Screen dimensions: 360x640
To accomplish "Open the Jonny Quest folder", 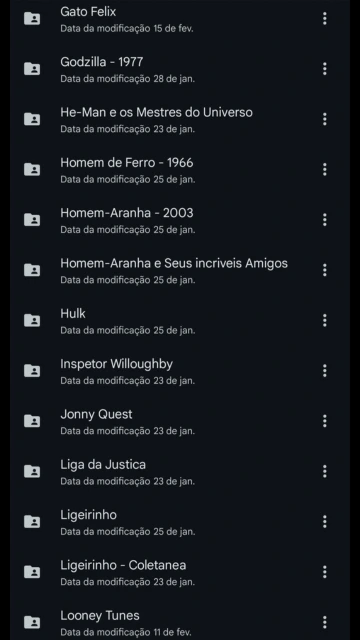I will pyautogui.click(x=180, y=421).
